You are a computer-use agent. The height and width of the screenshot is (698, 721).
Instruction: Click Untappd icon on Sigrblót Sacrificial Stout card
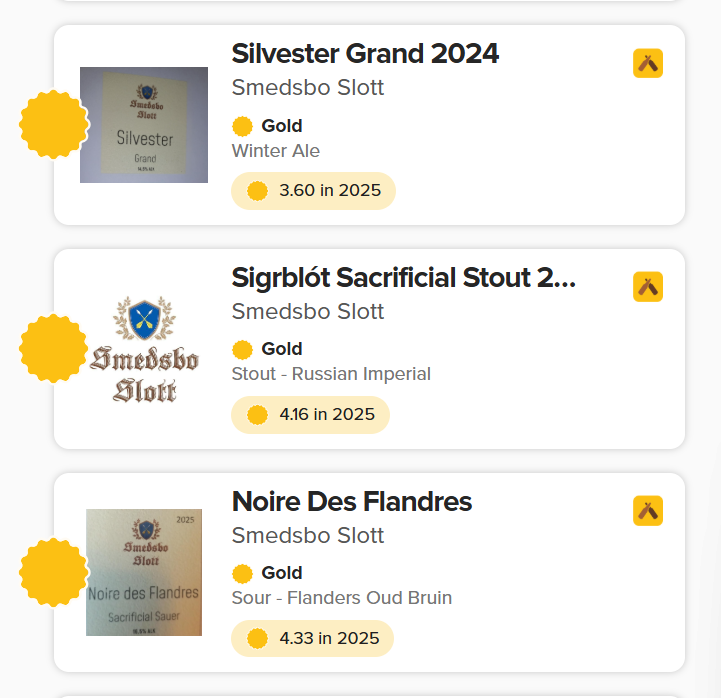[x=648, y=287]
